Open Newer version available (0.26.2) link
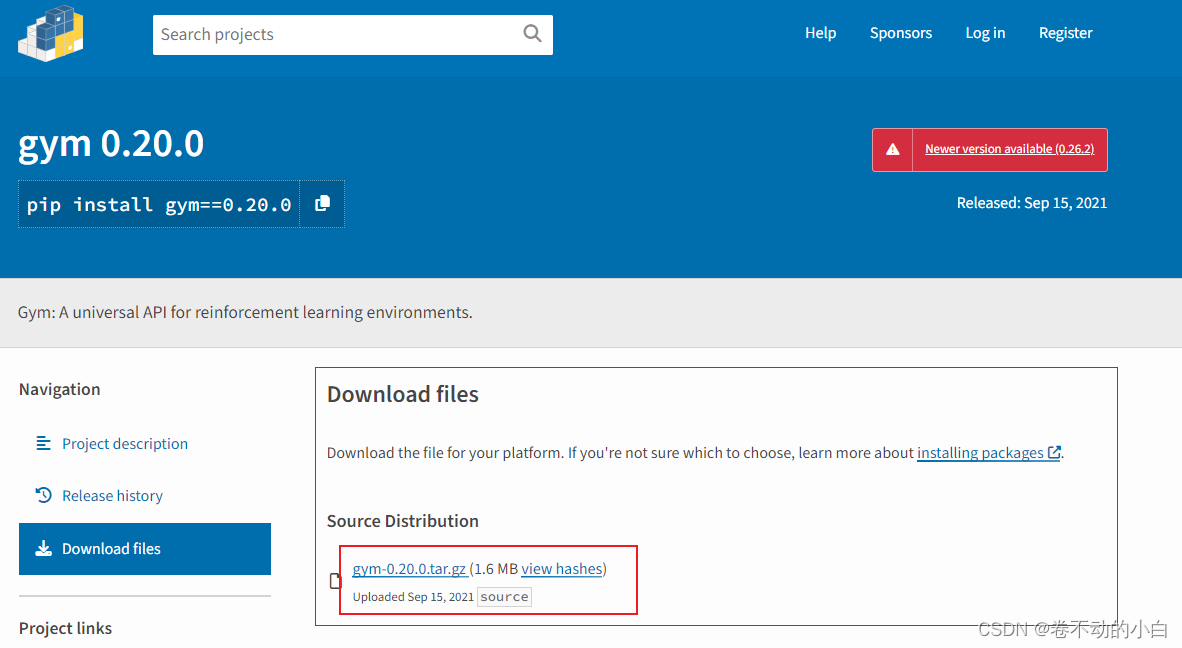The width and height of the screenshot is (1182, 648). [x=1009, y=149]
